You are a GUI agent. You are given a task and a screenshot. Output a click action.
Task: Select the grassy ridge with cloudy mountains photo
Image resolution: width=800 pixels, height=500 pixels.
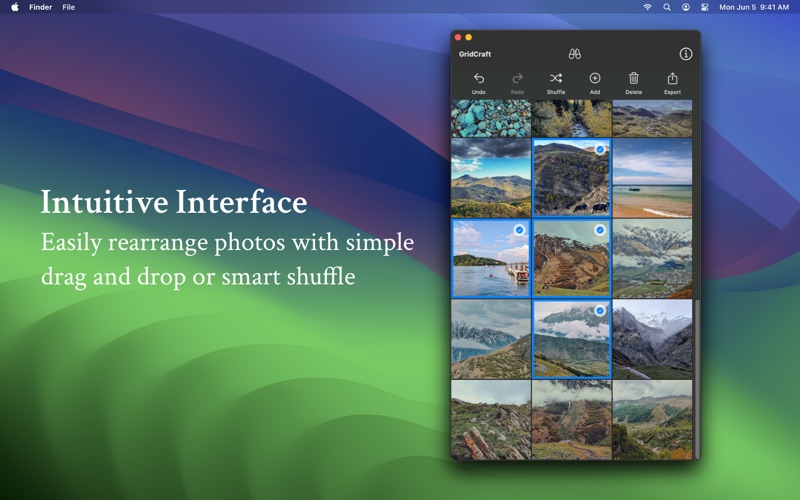click(491, 339)
